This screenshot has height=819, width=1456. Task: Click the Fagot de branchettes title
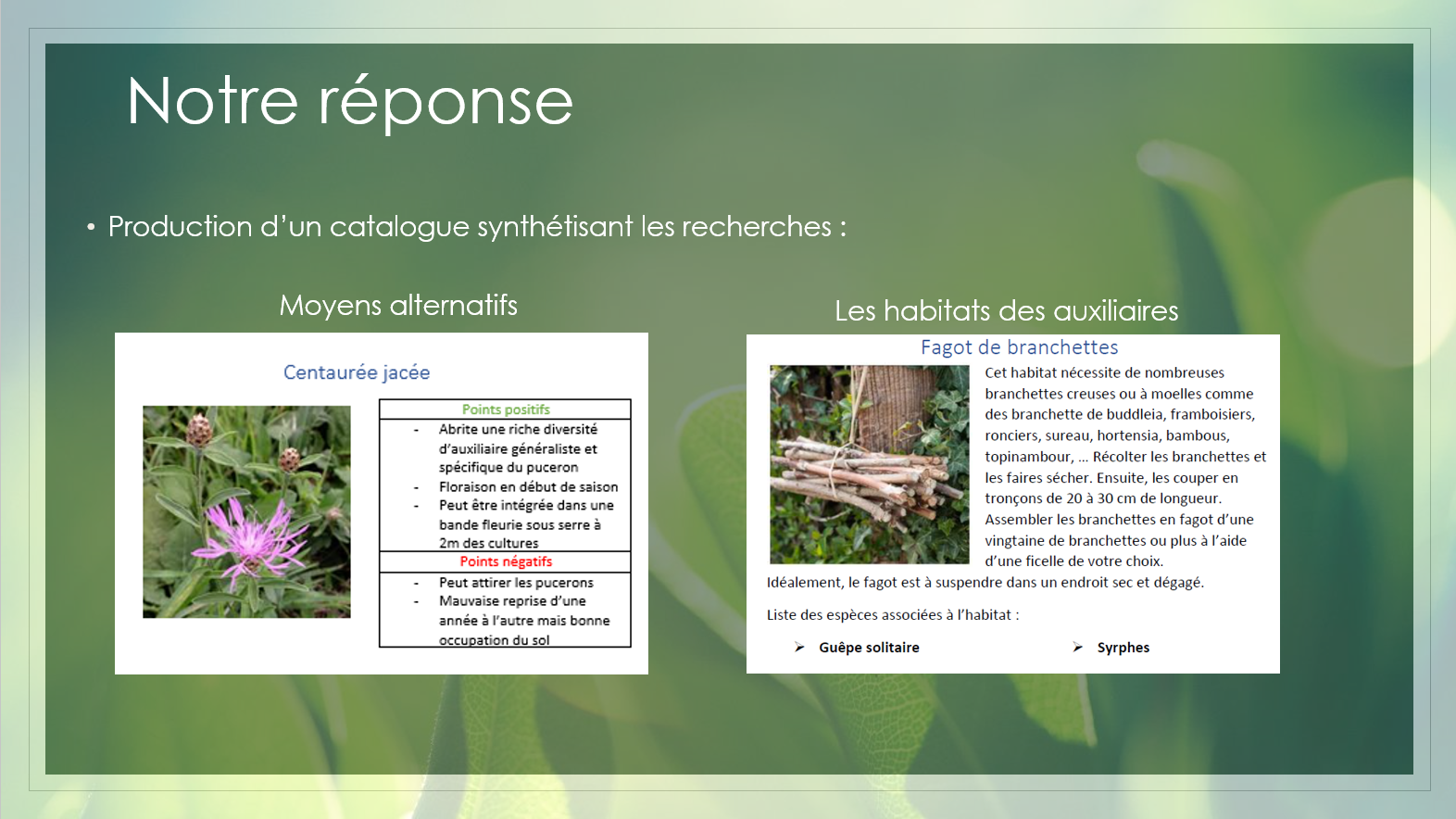(x=1019, y=347)
